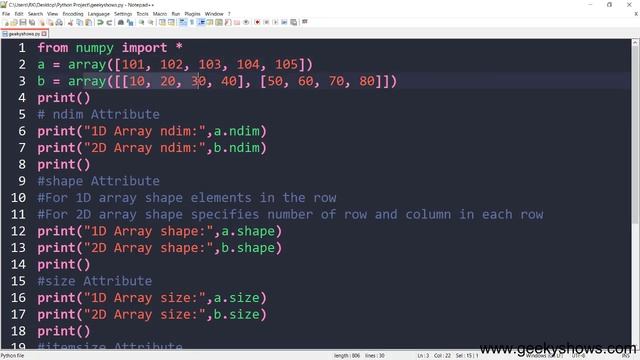Open the Tools menu
The height and width of the screenshot is (360, 640).
tap(142, 14)
